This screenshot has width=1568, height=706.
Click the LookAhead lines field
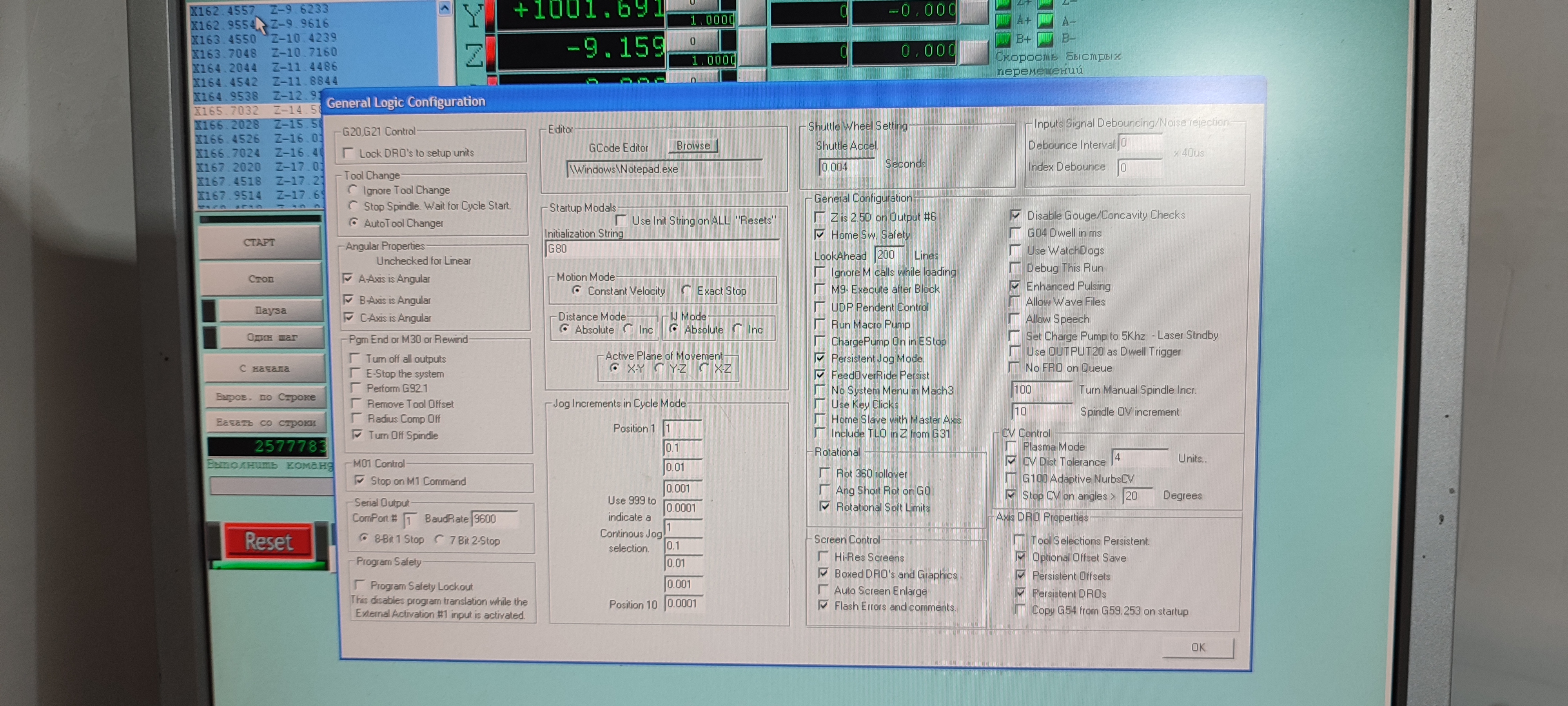(888, 255)
